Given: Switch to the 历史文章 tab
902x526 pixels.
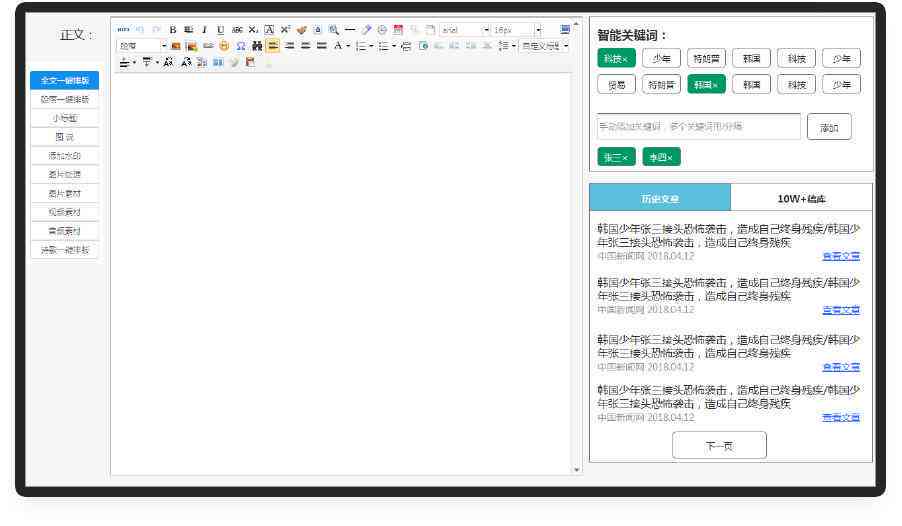Looking at the screenshot, I should [660, 199].
